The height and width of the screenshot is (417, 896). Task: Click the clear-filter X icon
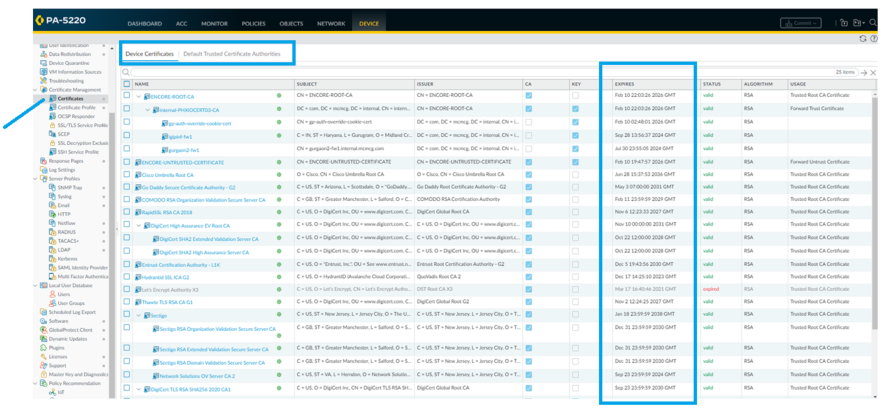pos(873,73)
